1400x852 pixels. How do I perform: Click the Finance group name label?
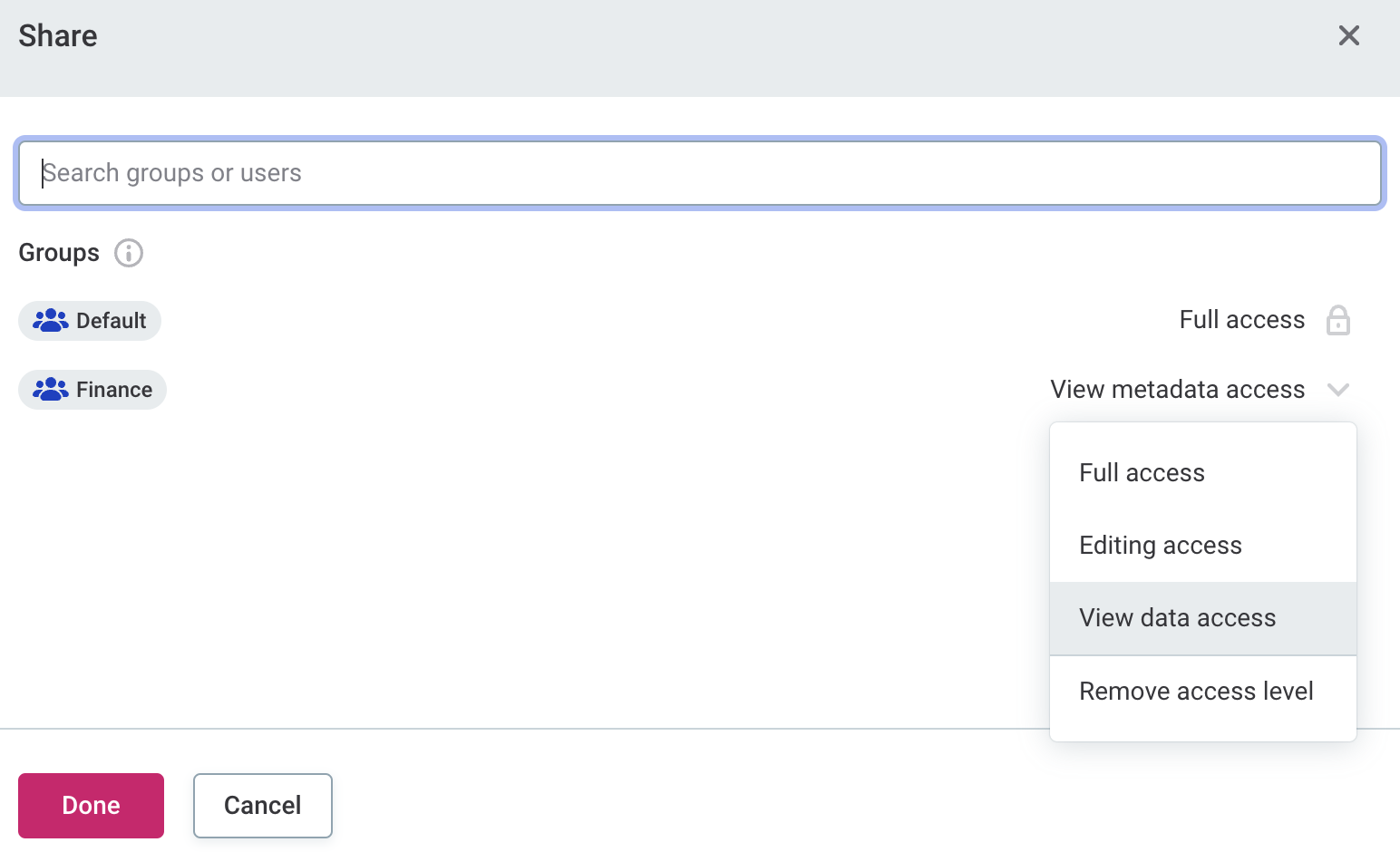pos(114,390)
